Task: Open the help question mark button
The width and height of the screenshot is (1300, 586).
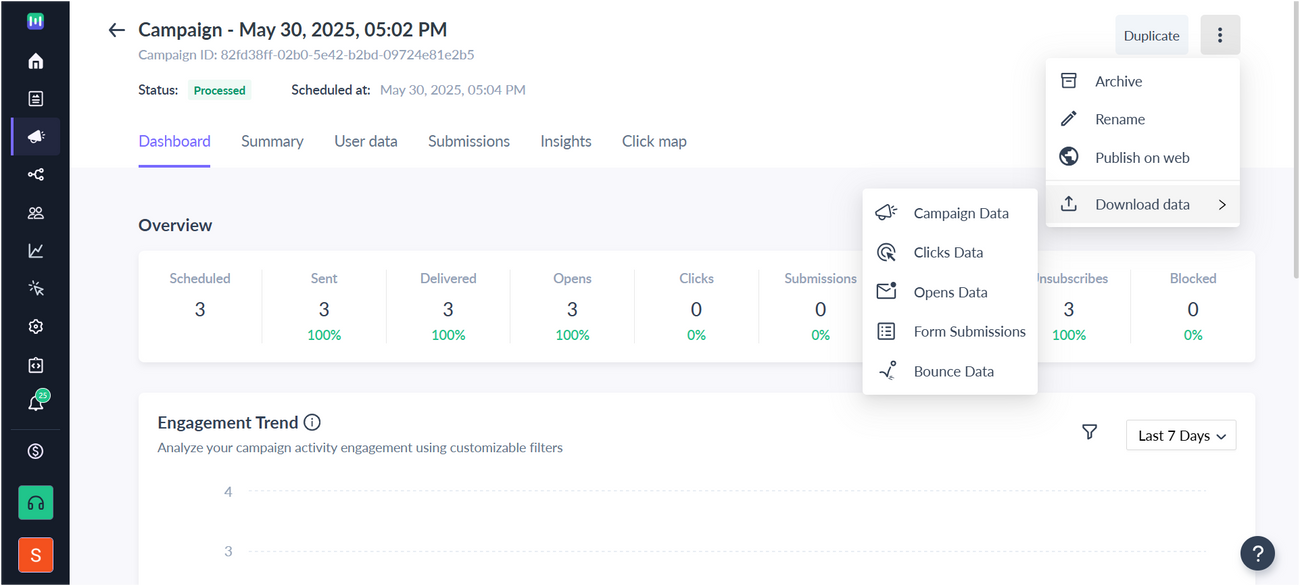Action: click(x=1258, y=553)
